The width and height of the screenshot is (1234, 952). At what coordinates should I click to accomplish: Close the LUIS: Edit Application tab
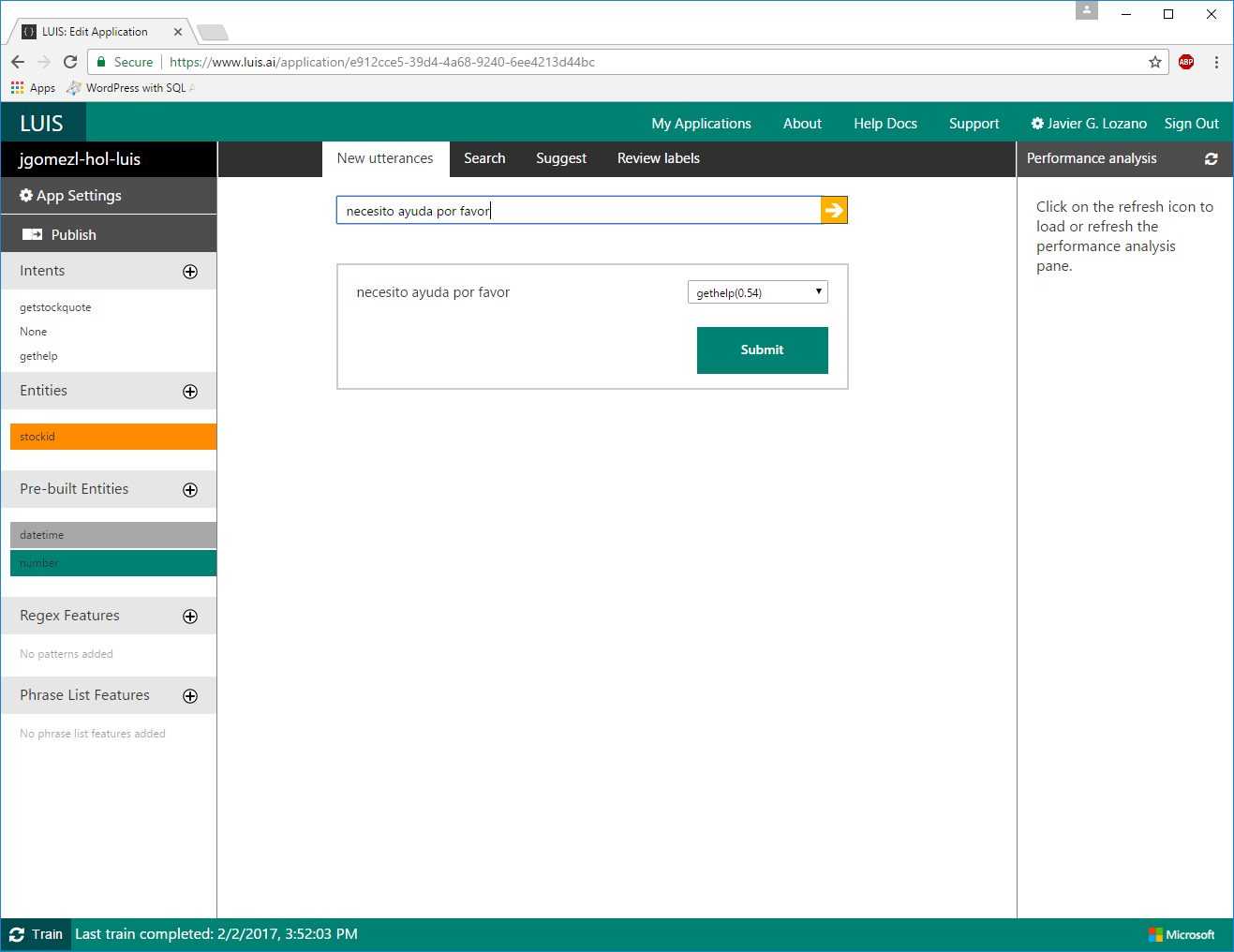pyautogui.click(x=177, y=32)
